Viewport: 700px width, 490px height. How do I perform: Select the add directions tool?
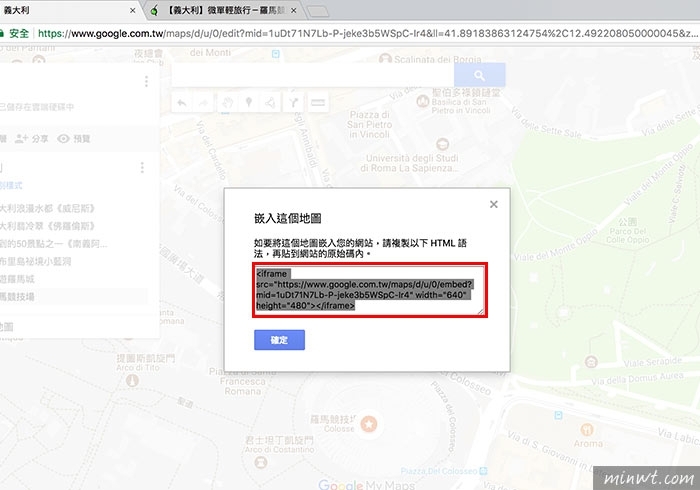coord(293,103)
